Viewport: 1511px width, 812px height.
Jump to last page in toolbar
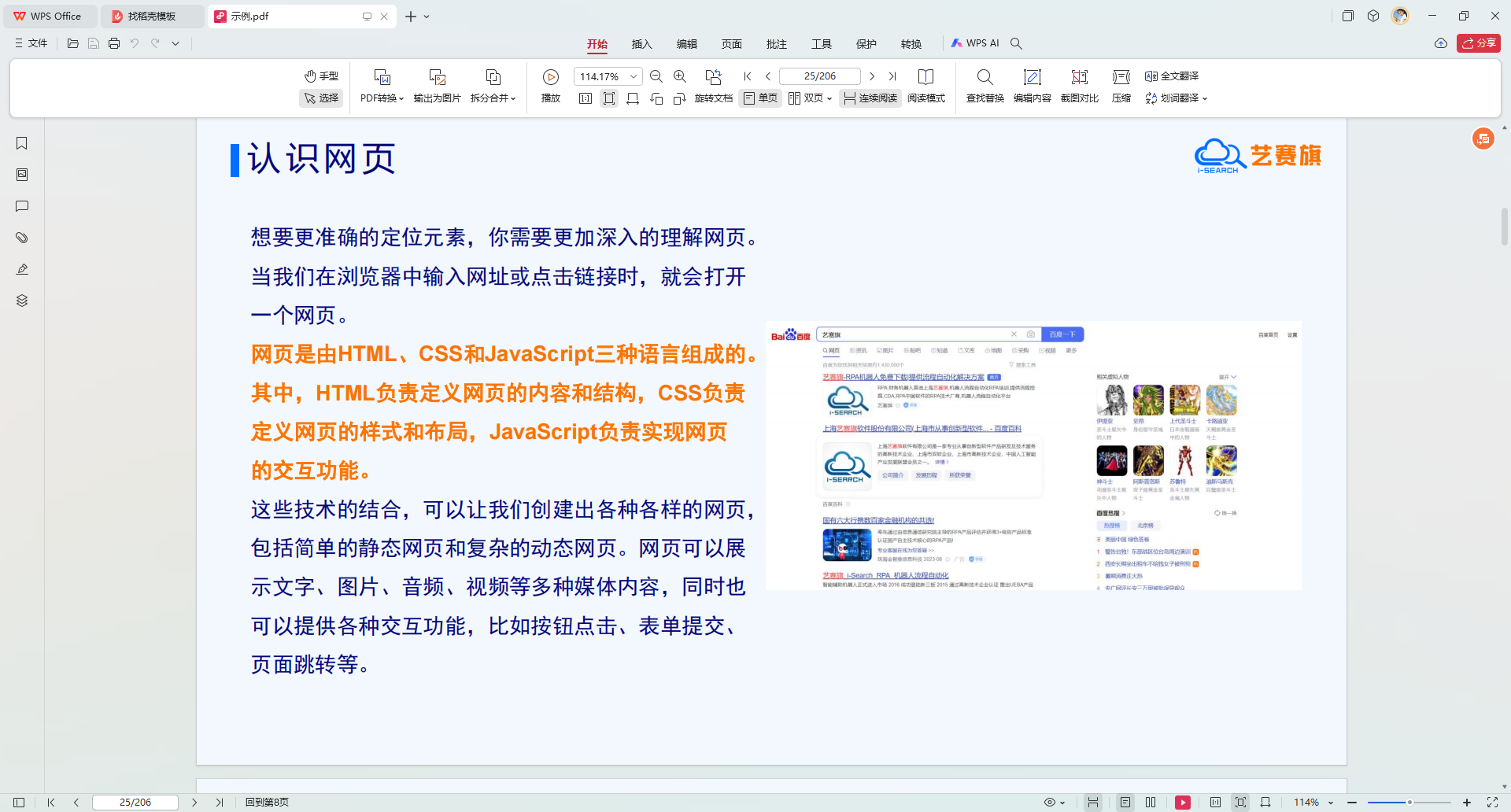892,76
